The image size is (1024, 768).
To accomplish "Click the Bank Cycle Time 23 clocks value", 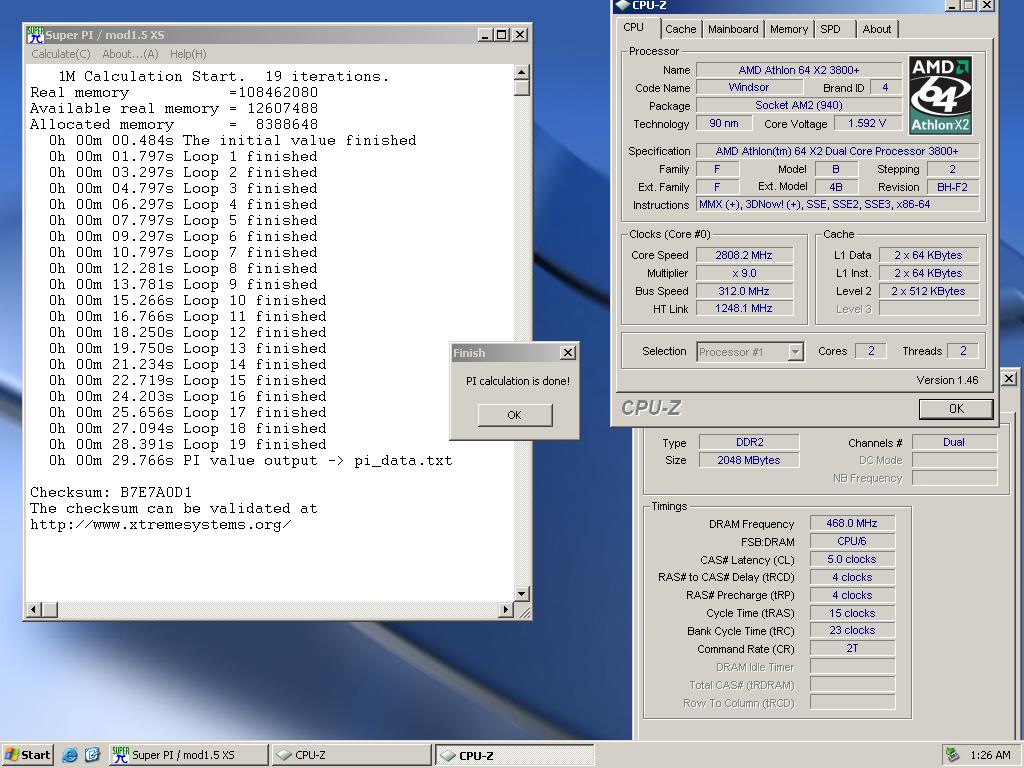I will 852,630.
